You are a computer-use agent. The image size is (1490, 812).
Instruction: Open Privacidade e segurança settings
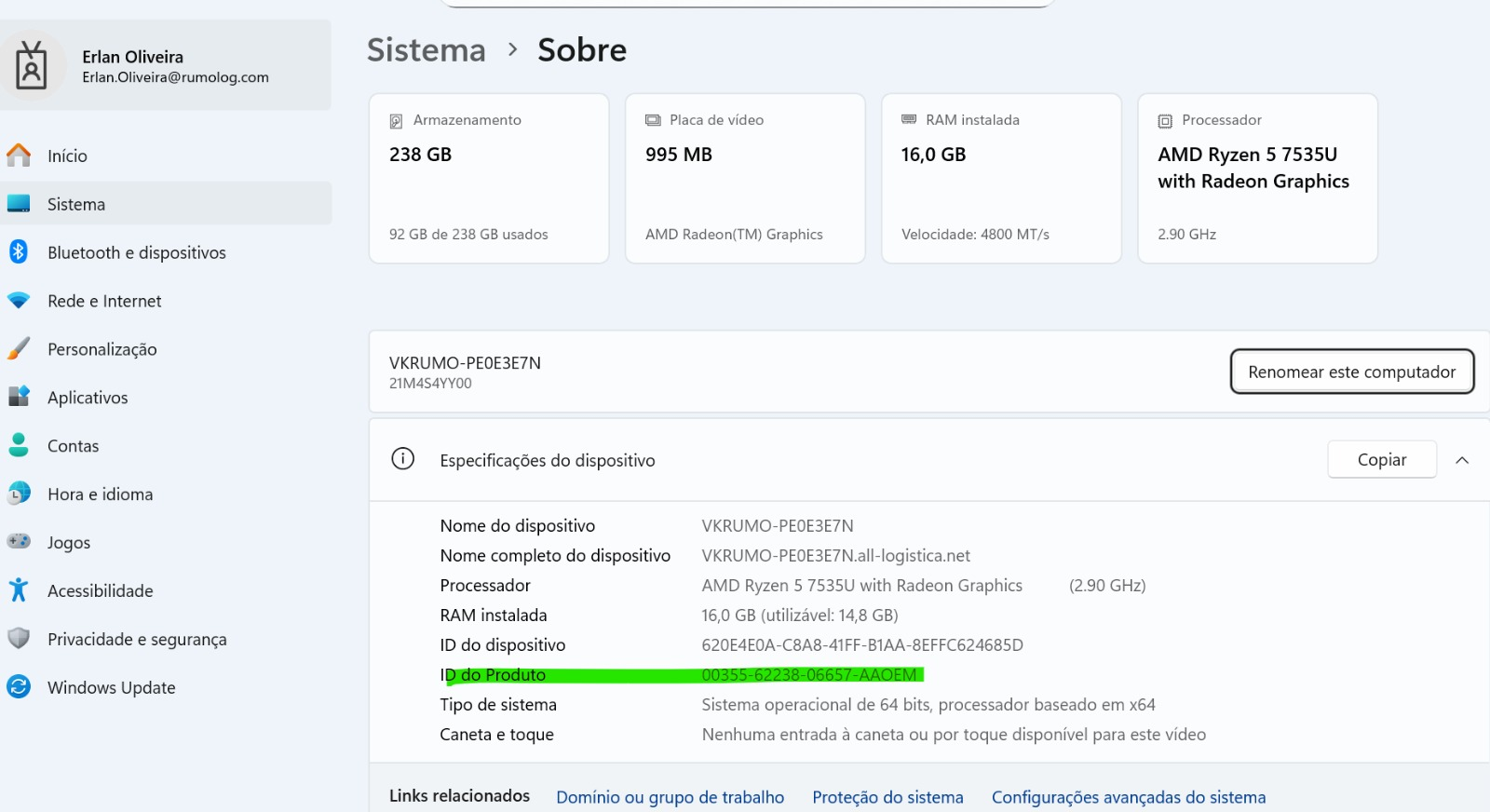click(x=166, y=640)
